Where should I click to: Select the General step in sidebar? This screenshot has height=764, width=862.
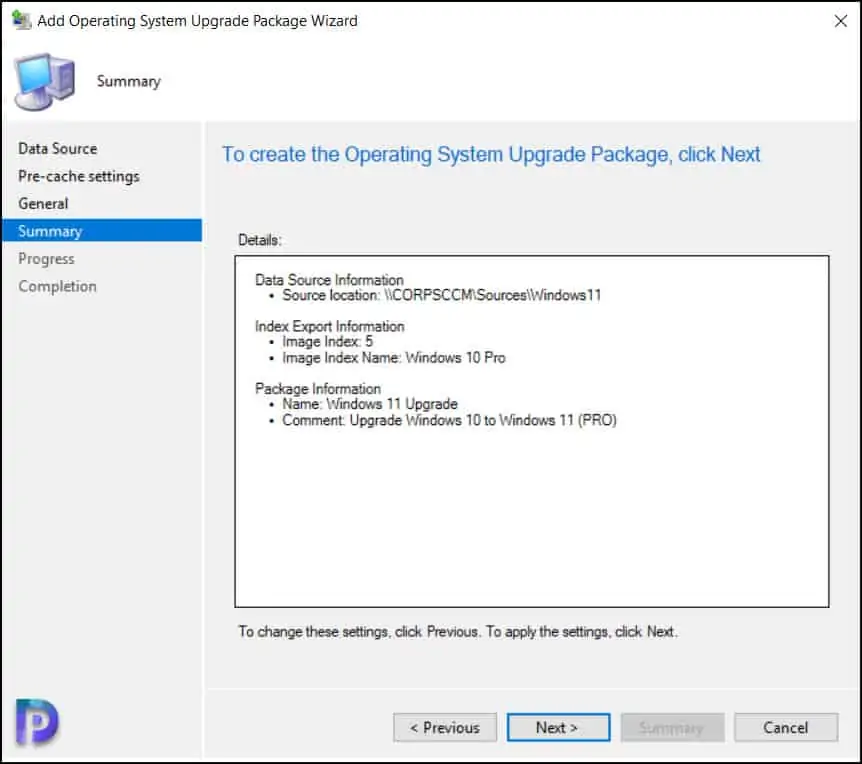tap(43, 203)
